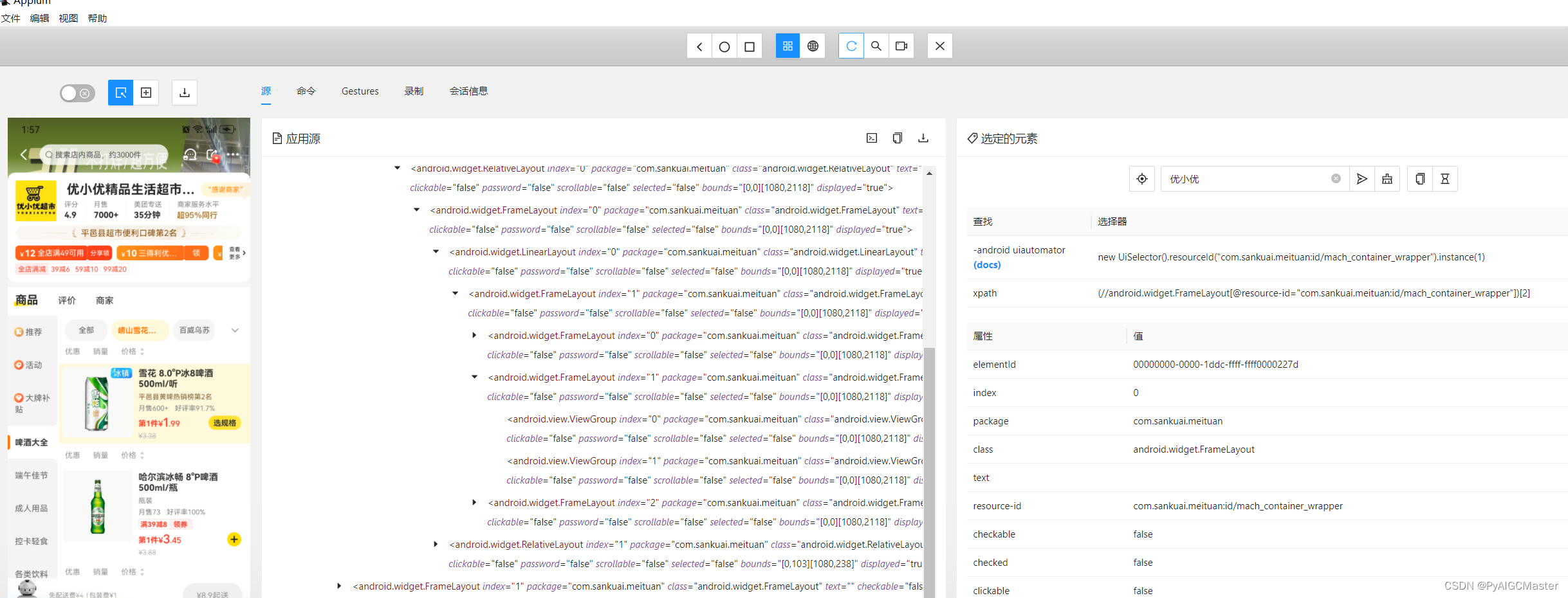
Task: Start recording with the camera icon
Action: tap(901, 46)
